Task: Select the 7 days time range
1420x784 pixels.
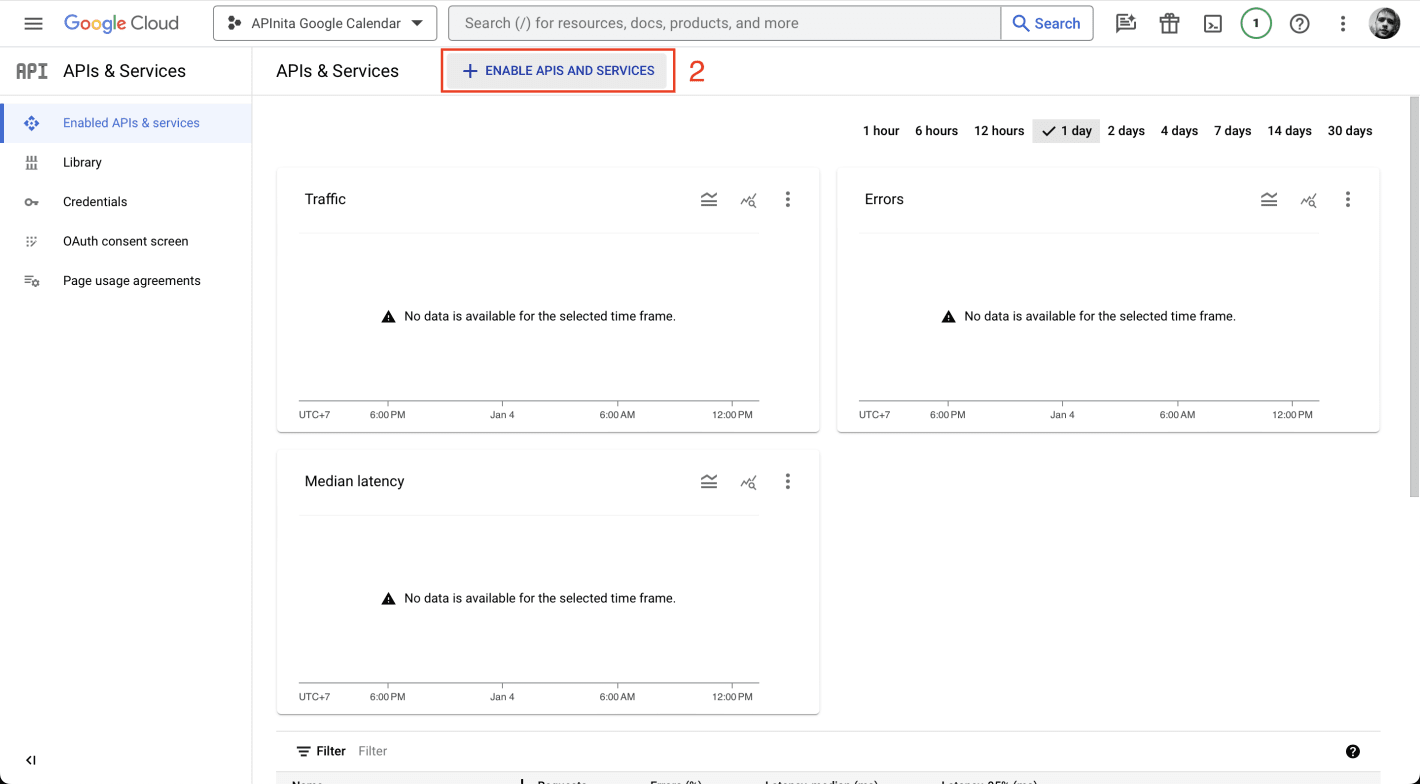Action: tap(1232, 130)
